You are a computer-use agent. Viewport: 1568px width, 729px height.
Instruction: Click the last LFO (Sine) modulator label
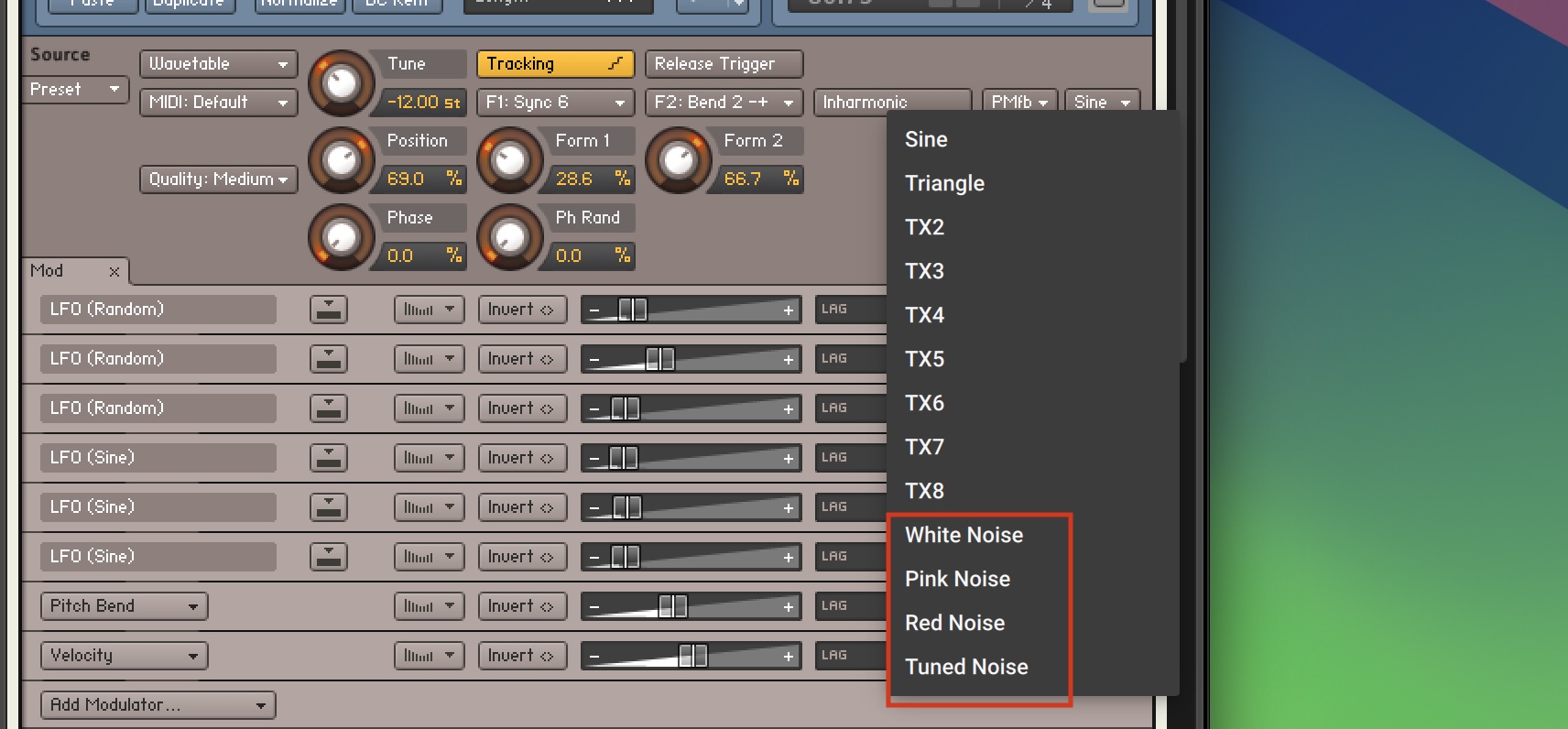[x=158, y=557]
